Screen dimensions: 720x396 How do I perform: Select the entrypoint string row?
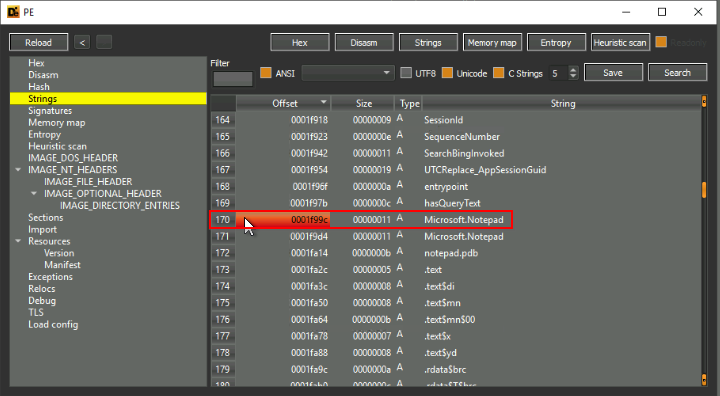click(456, 187)
